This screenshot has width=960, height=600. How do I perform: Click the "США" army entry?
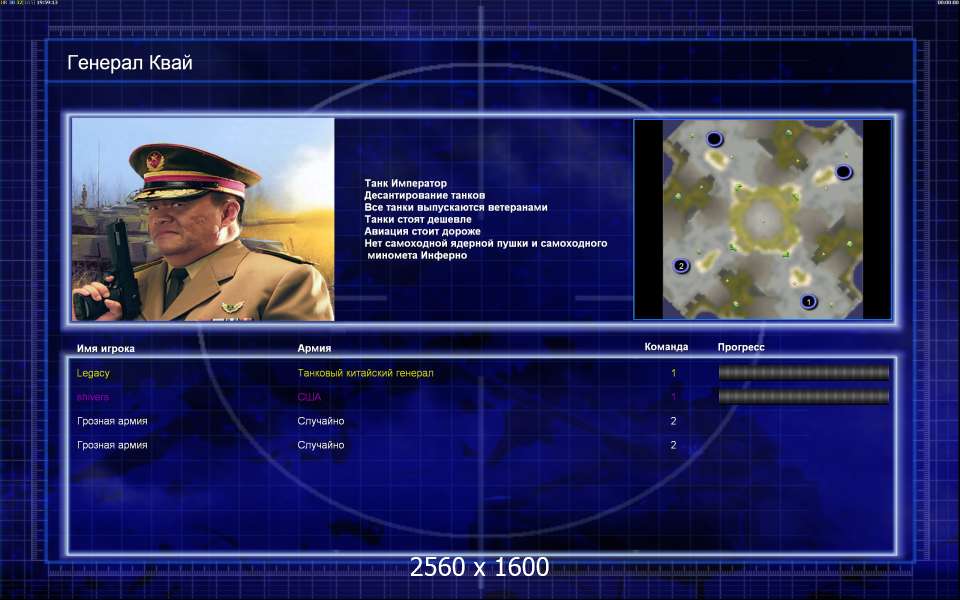pyautogui.click(x=309, y=397)
